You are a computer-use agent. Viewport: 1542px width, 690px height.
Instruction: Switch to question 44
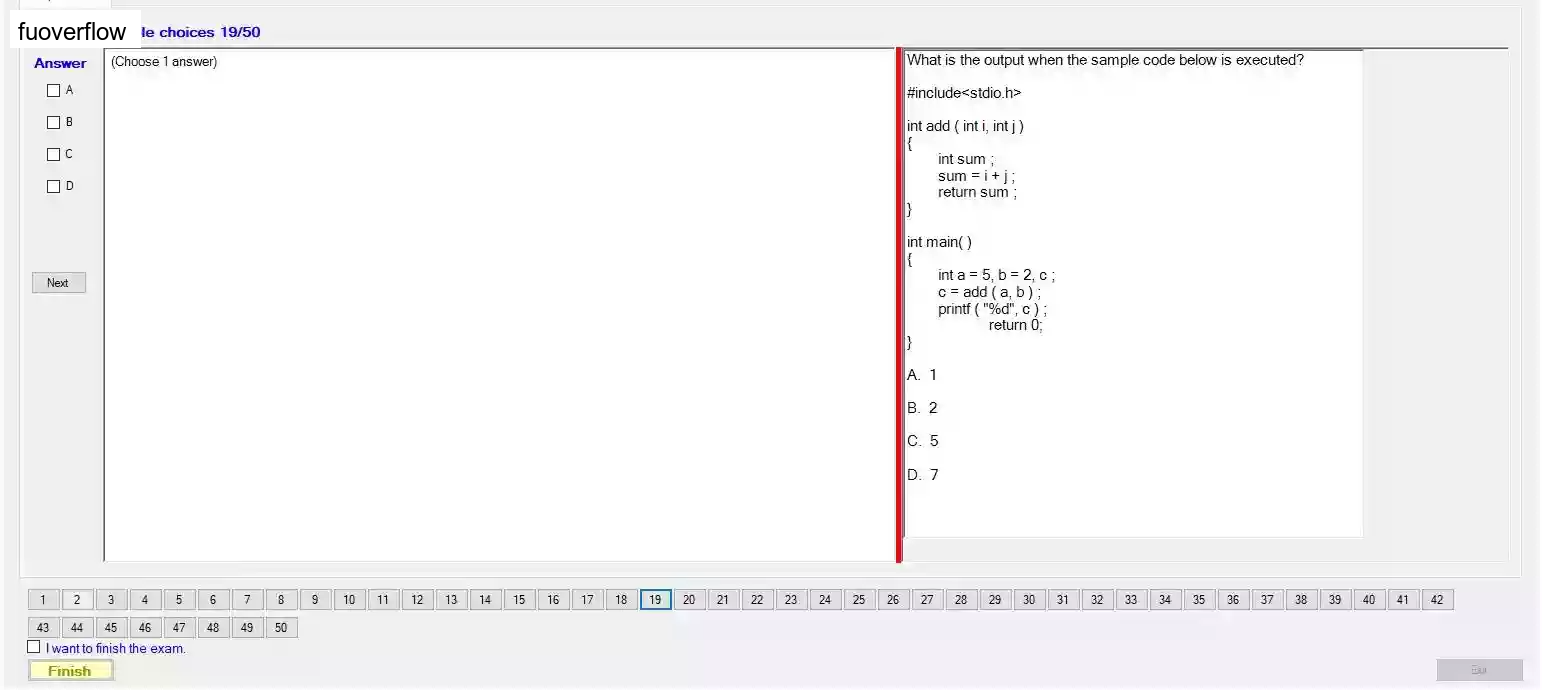[x=77, y=628]
